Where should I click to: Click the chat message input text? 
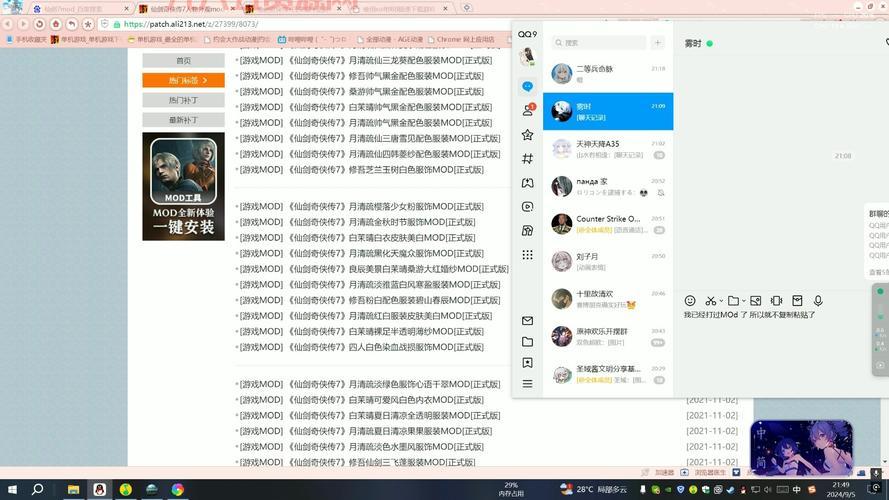click(749, 315)
